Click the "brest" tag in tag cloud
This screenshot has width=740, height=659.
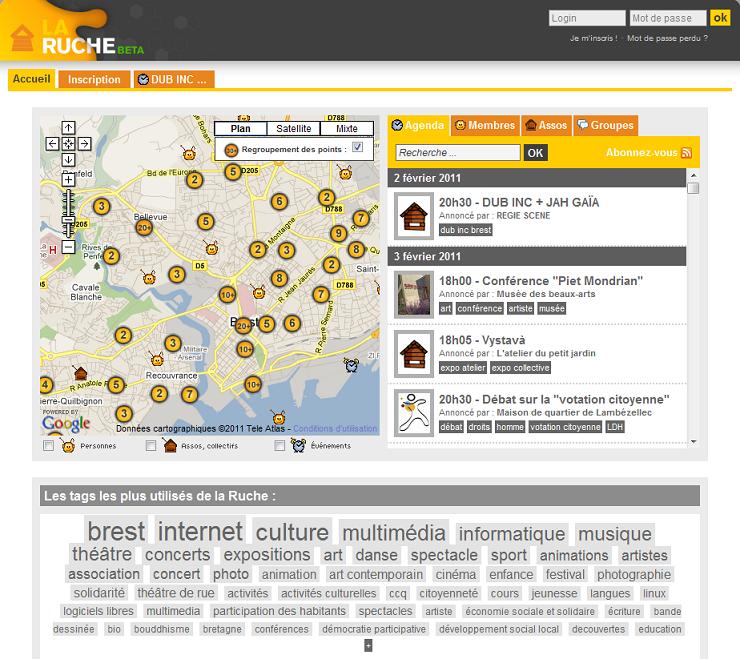116,531
